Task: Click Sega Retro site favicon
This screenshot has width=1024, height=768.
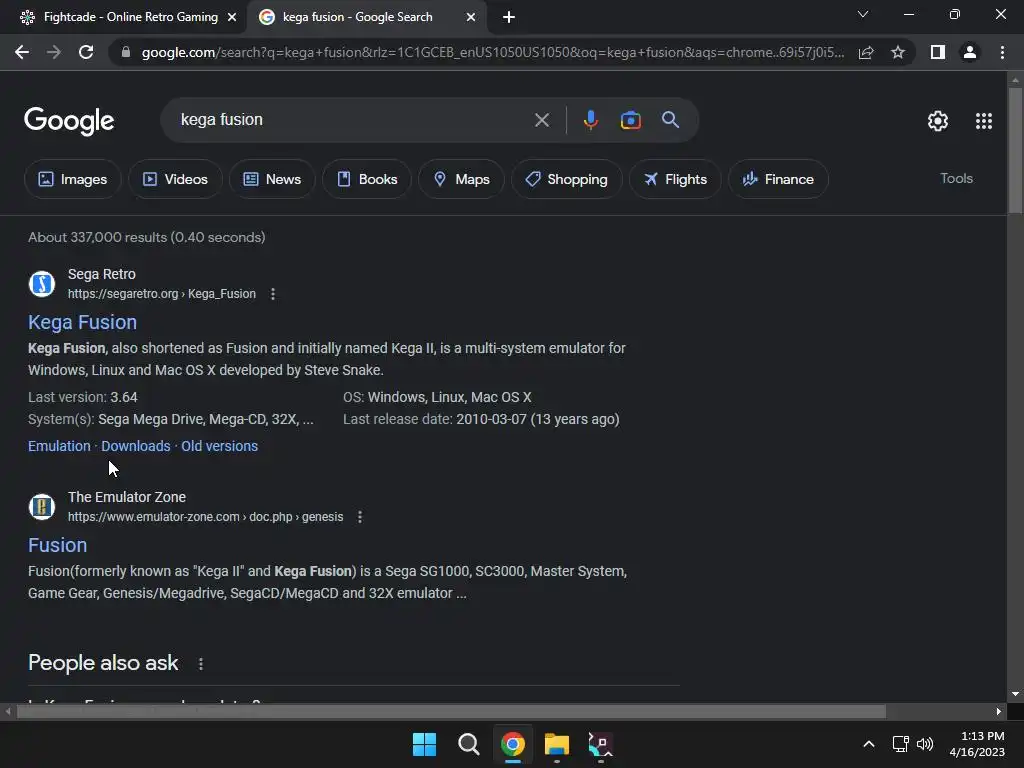Action: [42, 283]
